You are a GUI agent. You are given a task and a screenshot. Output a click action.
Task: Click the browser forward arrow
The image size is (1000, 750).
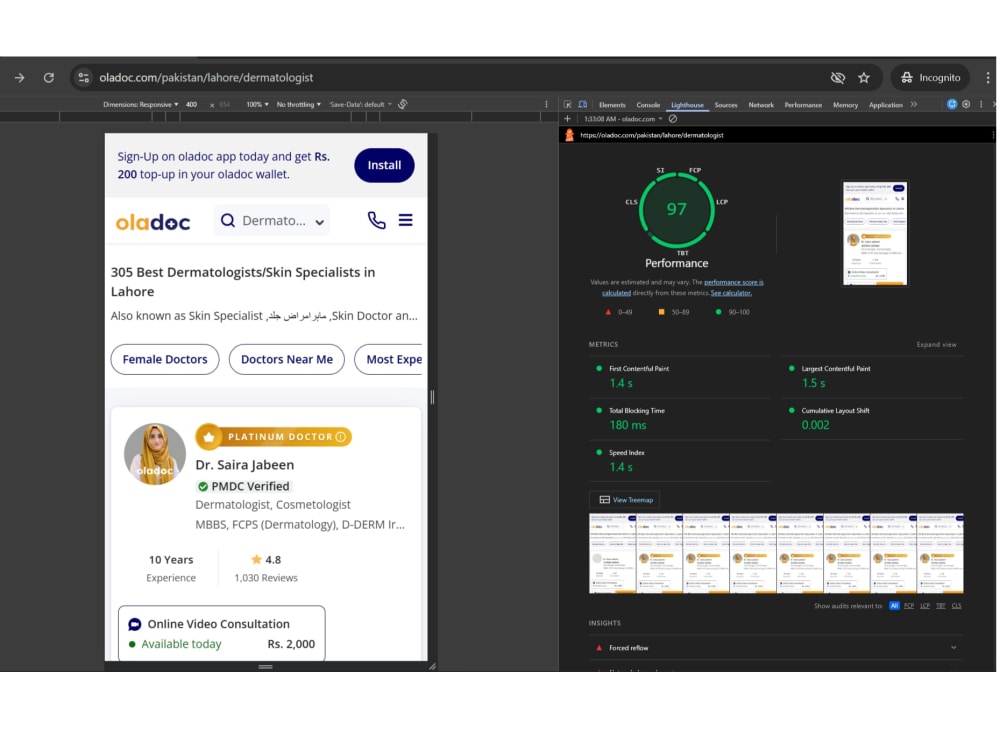(20, 78)
